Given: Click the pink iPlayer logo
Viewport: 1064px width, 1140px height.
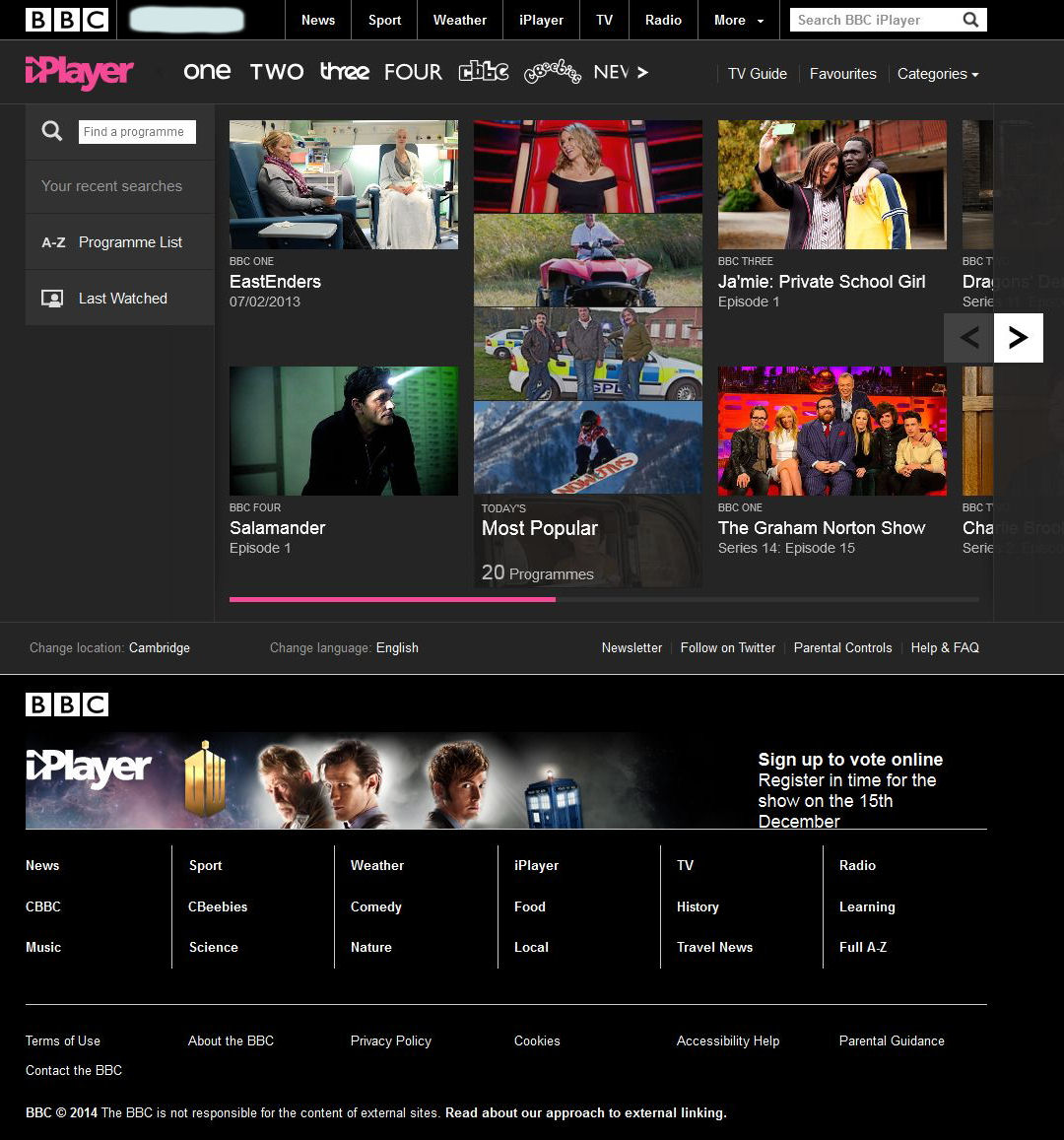Looking at the screenshot, I should click(79, 73).
